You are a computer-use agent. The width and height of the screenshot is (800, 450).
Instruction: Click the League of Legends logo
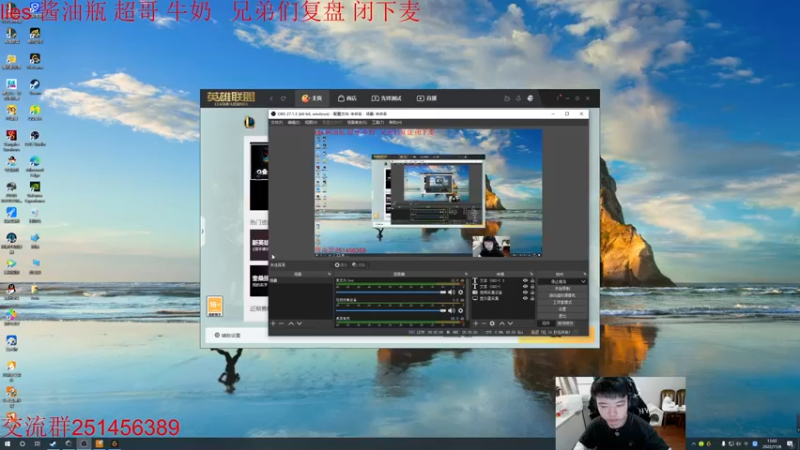231,98
